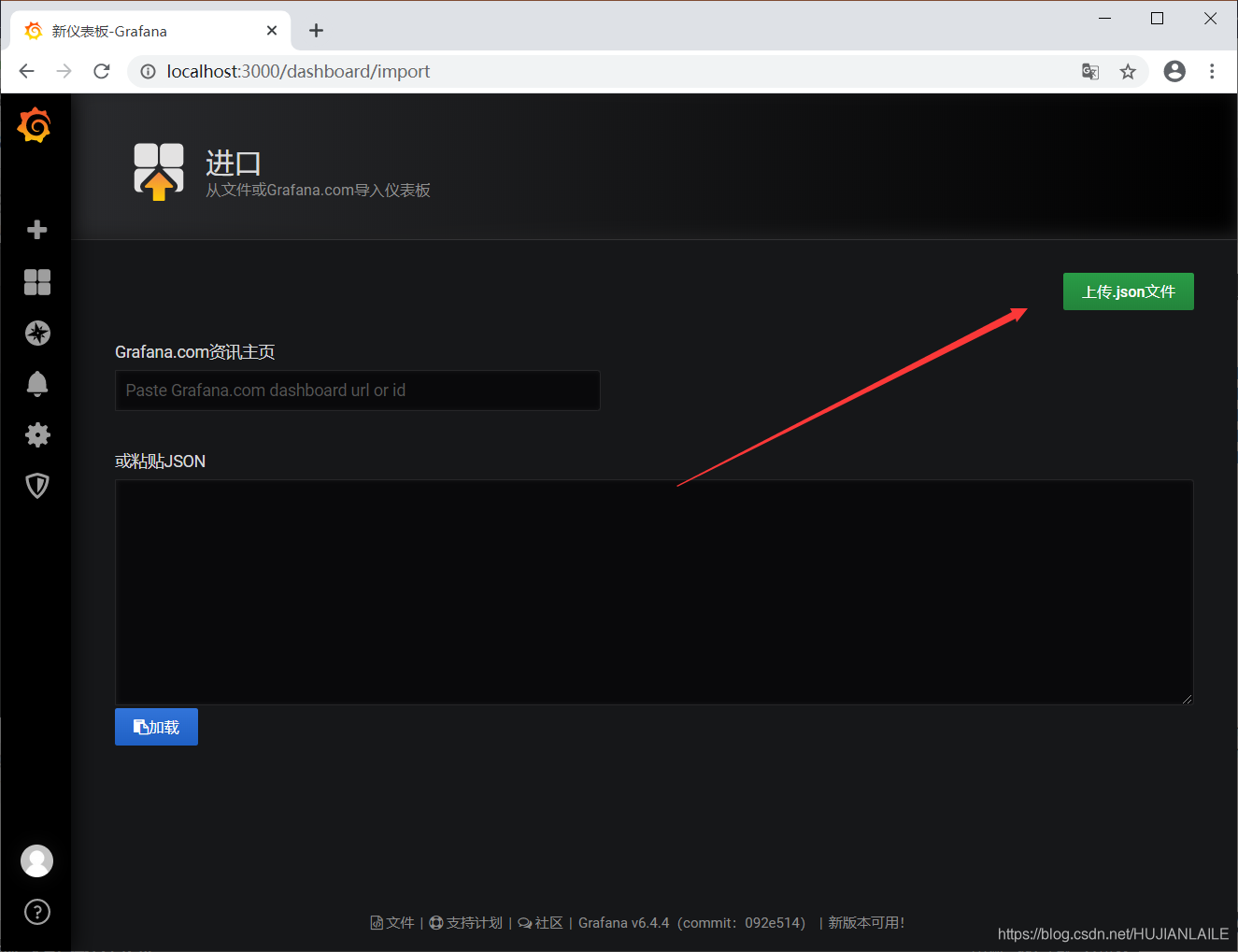View site information icon in address bar
Image resolution: width=1238 pixels, height=952 pixels.
coord(148,71)
